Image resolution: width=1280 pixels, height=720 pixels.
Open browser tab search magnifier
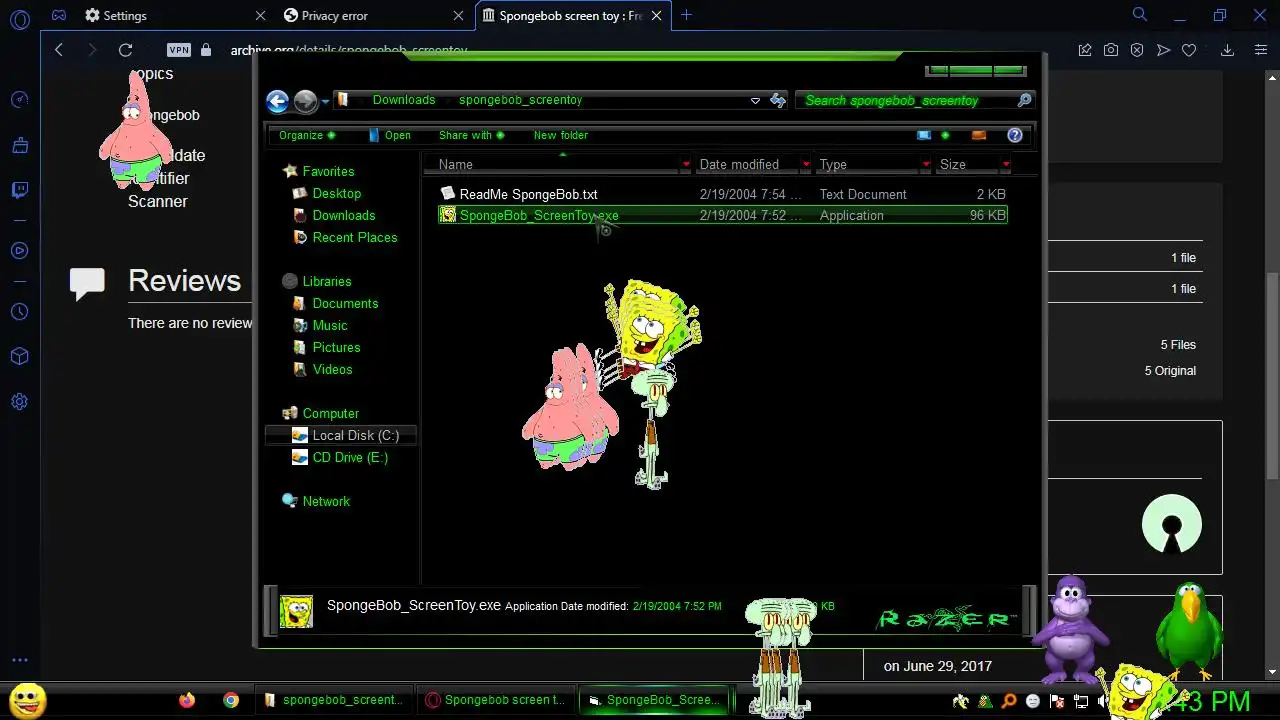coord(1139,15)
